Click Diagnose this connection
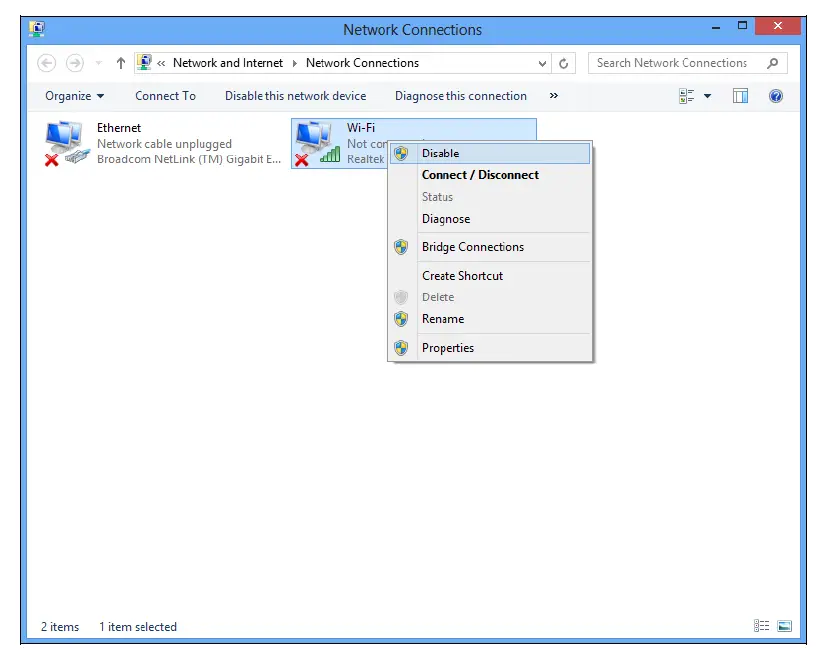 pos(461,96)
